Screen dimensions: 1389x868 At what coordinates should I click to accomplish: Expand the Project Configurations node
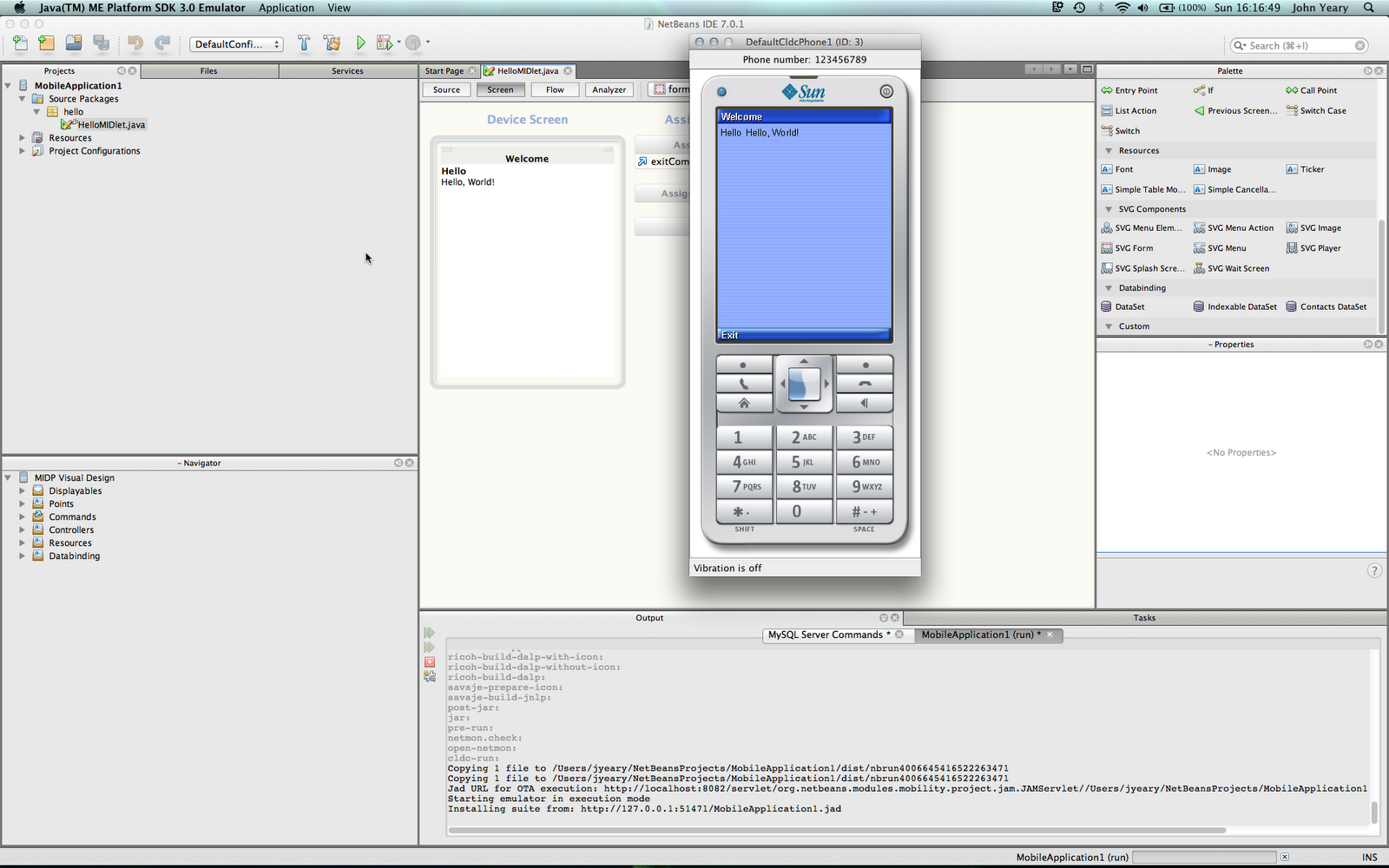point(23,151)
